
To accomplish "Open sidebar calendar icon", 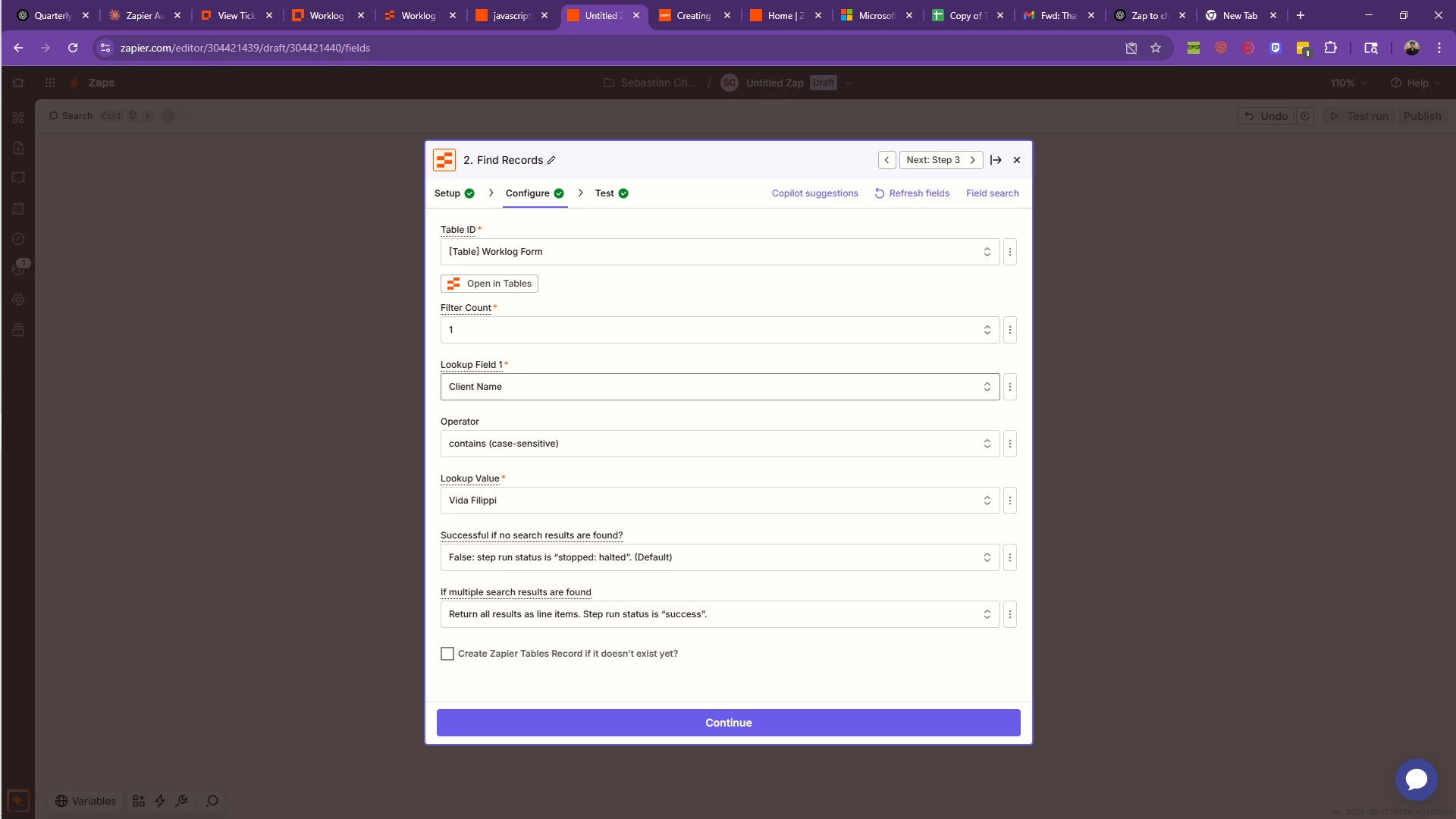I will click(x=18, y=209).
